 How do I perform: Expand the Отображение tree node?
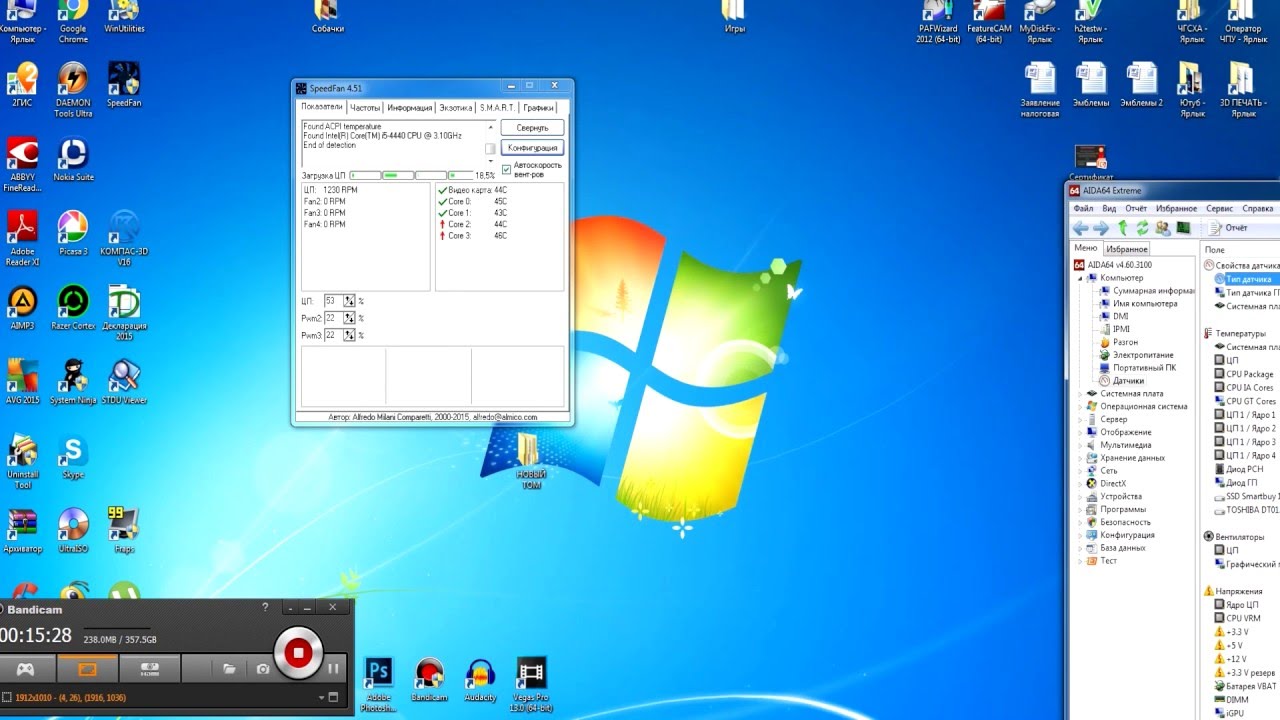coord(1080,432)
